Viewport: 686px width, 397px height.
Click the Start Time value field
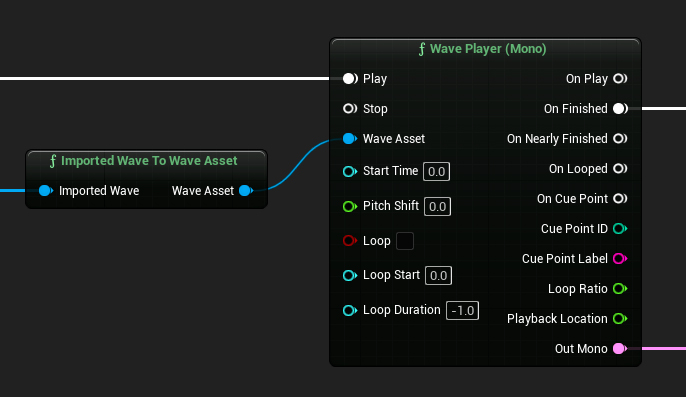[436, 172]
